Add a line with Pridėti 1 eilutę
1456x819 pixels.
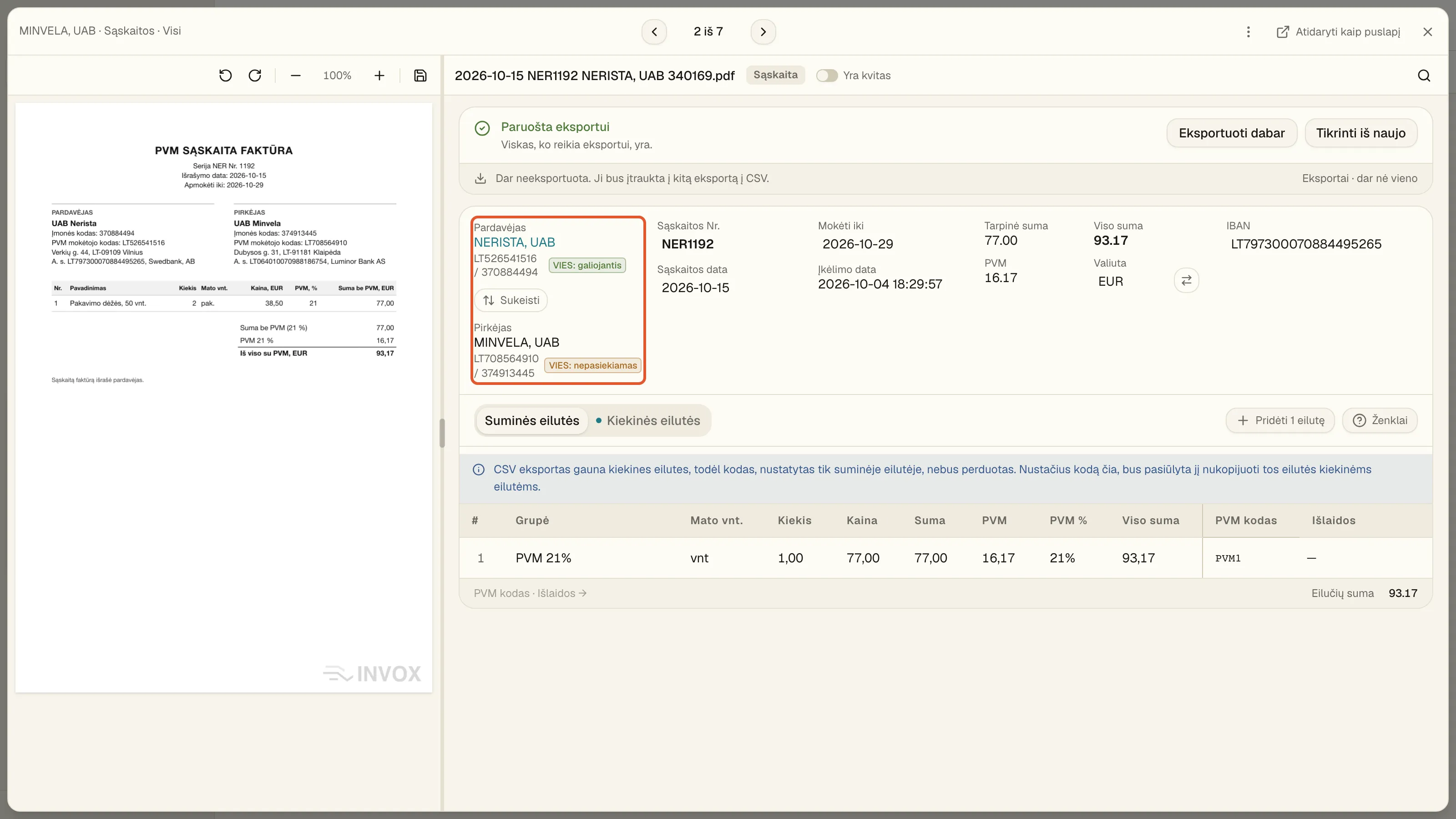pyautogui.click(x=1280, y=420)
